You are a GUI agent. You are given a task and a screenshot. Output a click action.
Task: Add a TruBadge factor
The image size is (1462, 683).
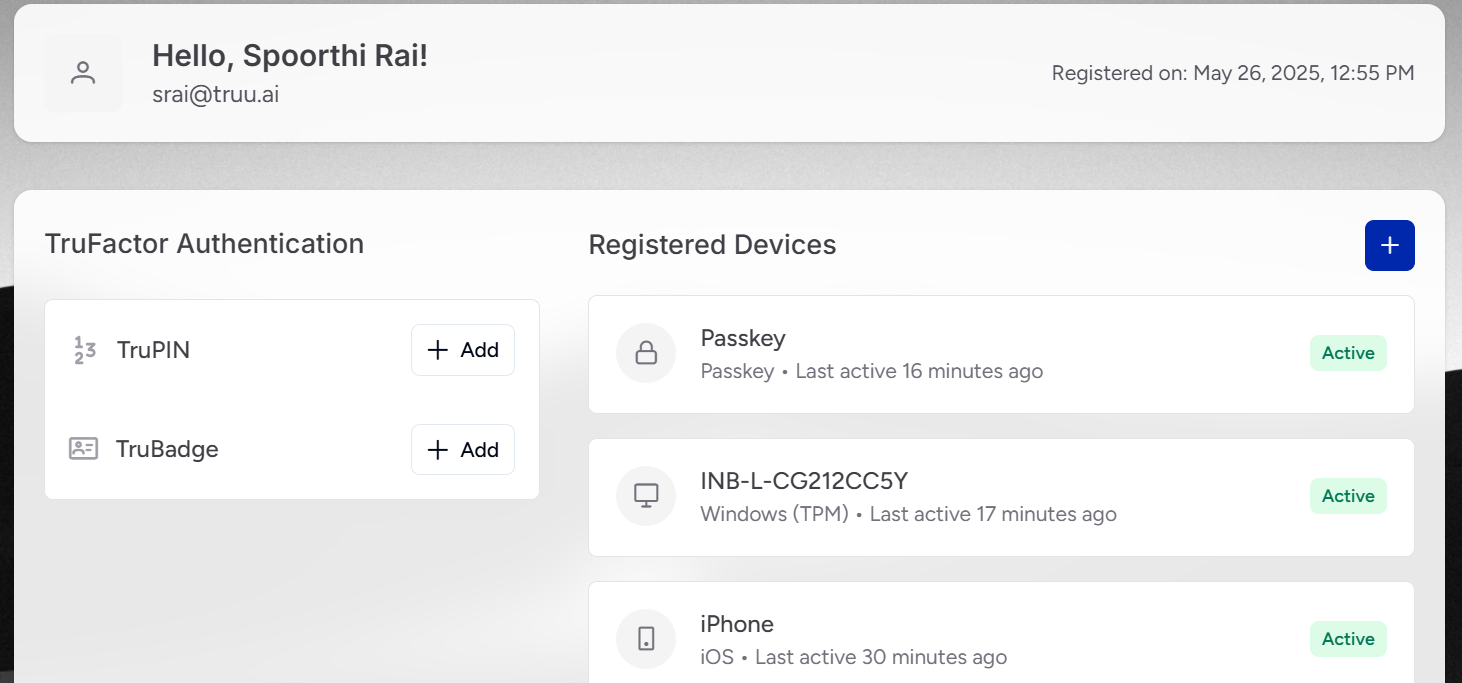click(x=463, y=450)
